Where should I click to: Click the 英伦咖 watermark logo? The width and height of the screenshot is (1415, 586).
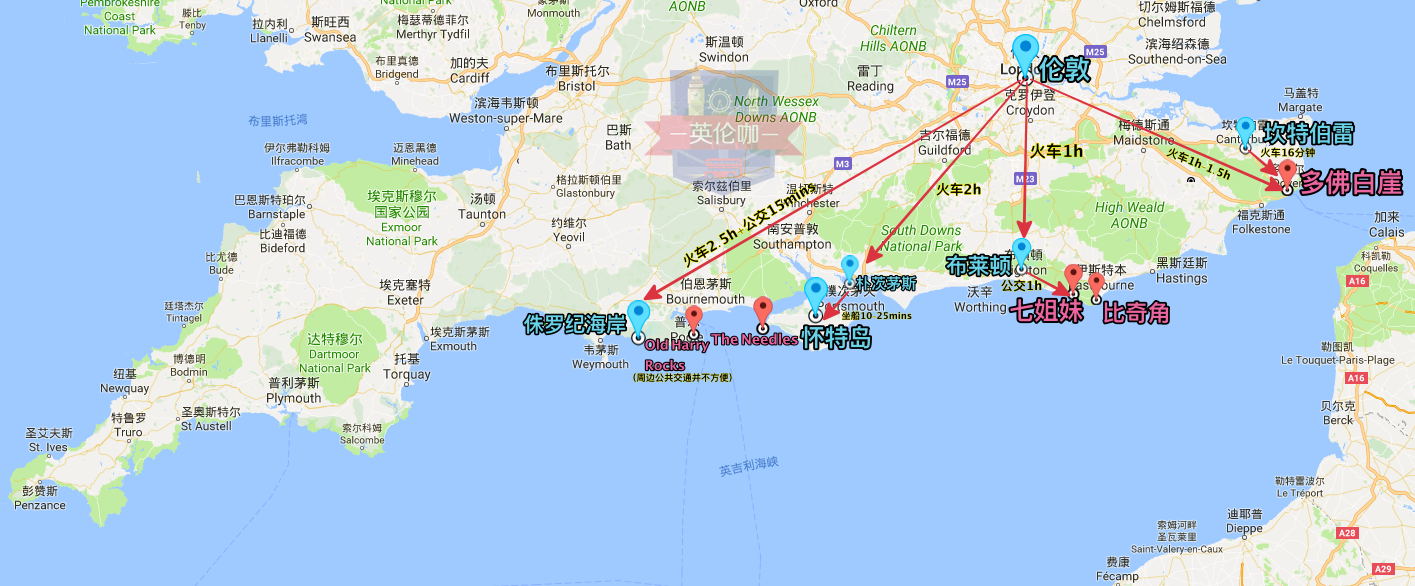(725, 133)
